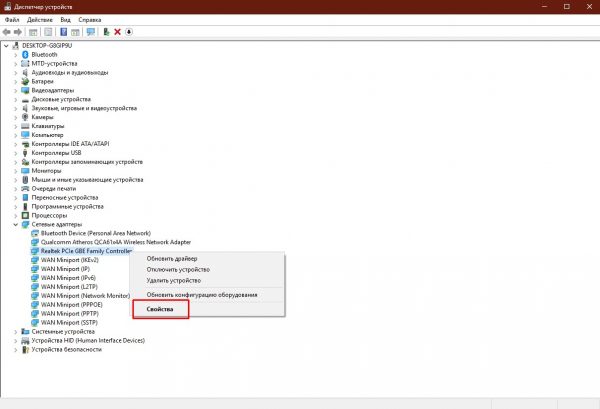
Task: Click the Камеры camera icon
Action: point(25,117)
